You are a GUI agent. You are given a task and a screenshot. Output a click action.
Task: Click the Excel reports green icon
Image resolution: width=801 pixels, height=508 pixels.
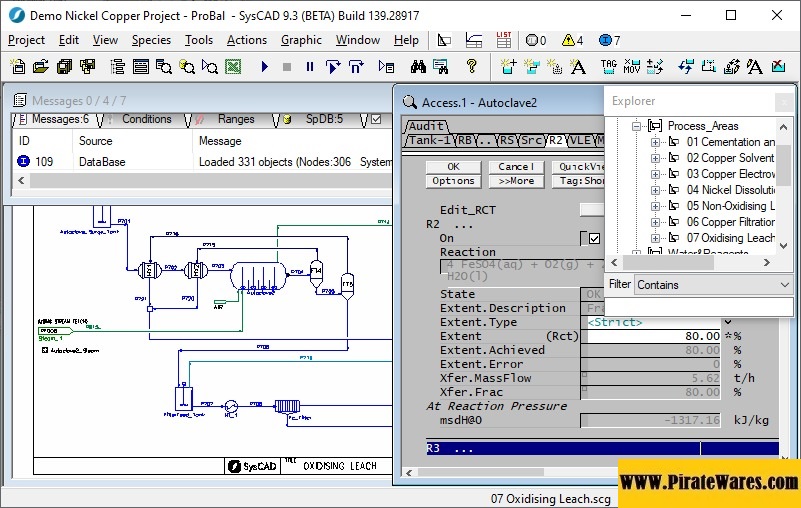coord(233,66)
